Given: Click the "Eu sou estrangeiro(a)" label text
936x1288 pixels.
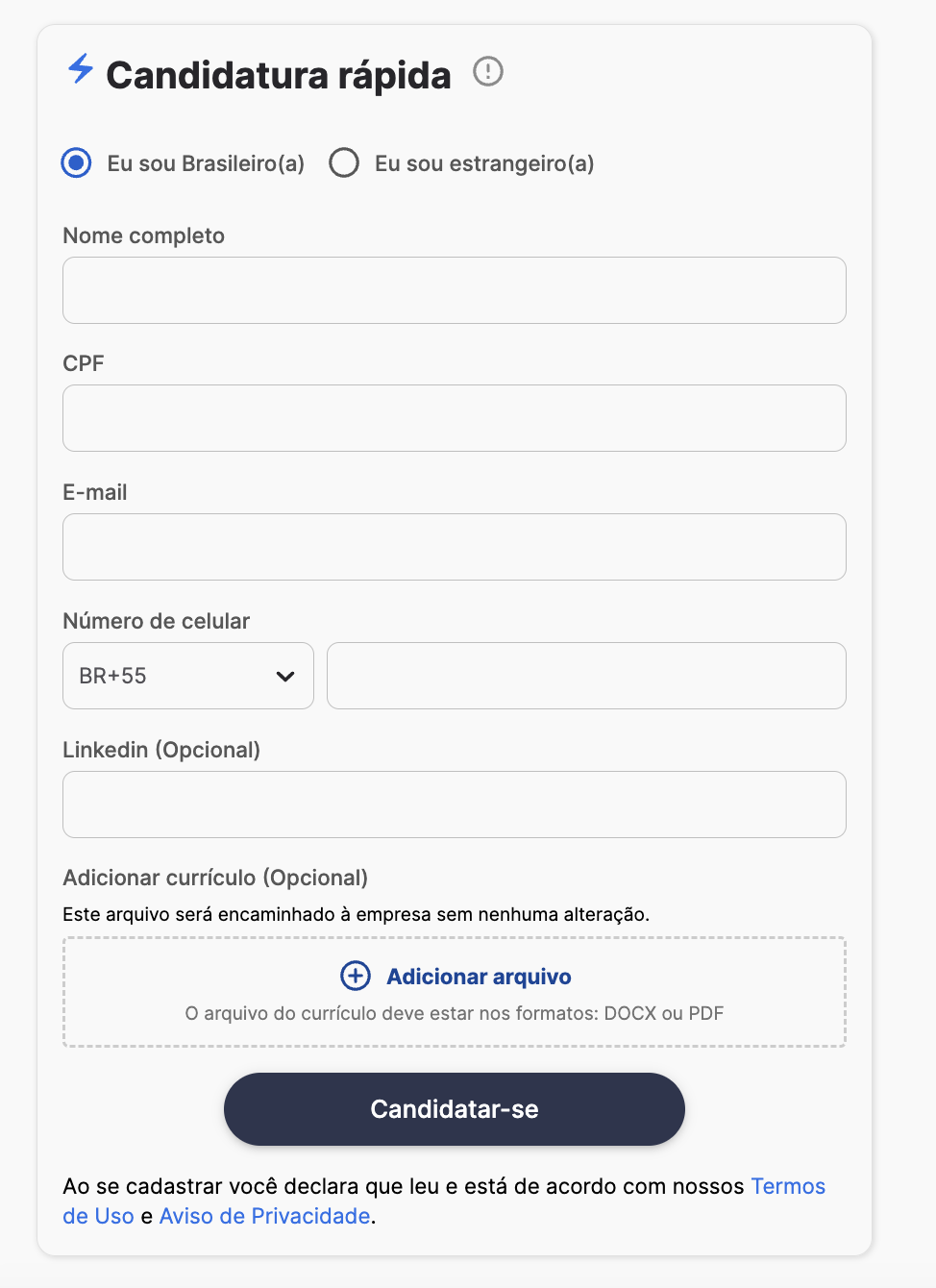Looking at the screenshot, I should (484, 163).
